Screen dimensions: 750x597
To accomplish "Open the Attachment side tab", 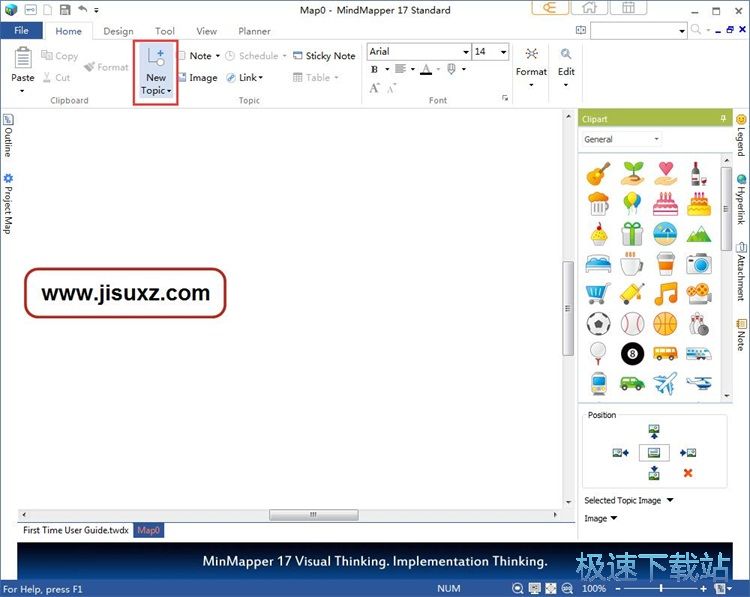I will pyautogui.click(x=741, y=272).
